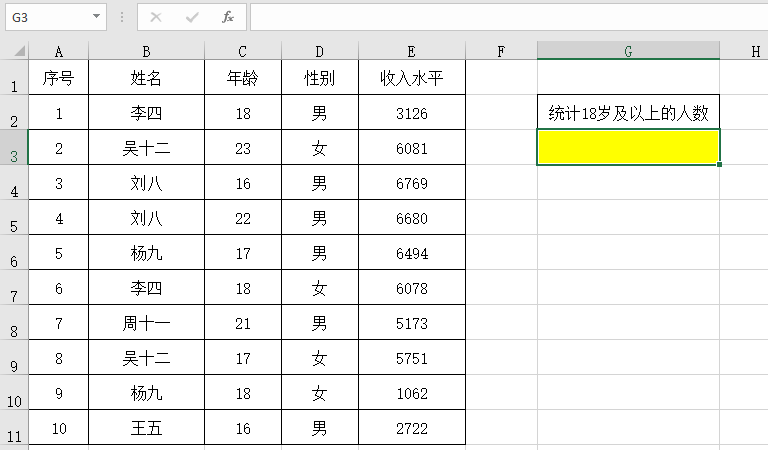Select row 8 header
The width and height of the screenshot is (768, 450).
click(x=14, y=323)
